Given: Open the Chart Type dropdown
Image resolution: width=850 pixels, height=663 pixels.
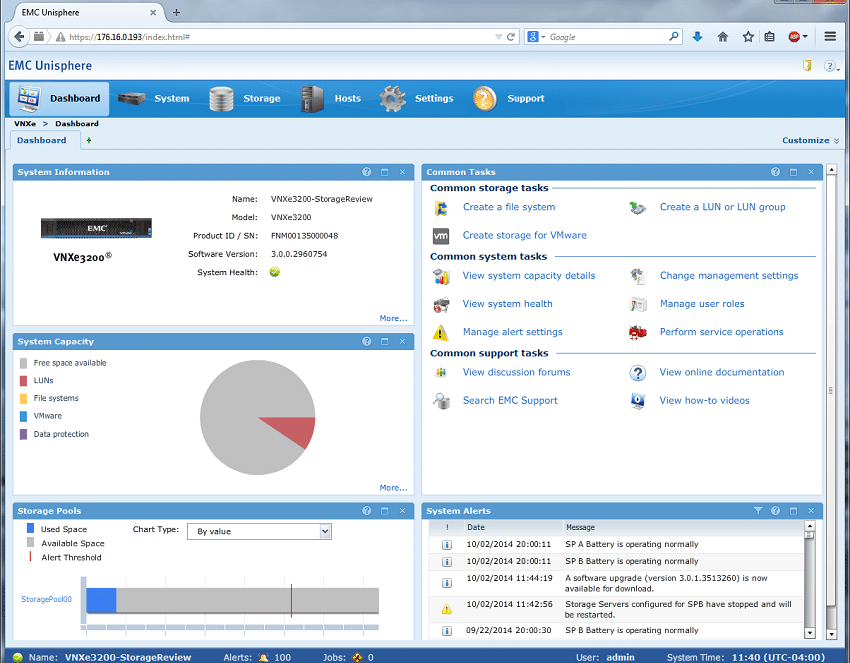Looking at the screenshot, I should (259, 531).
